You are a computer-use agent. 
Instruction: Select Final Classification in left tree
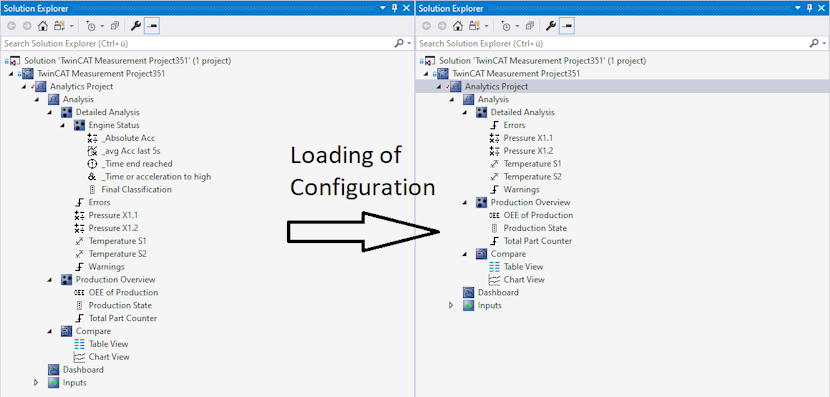pyautogui.click(x=137, y=190)
